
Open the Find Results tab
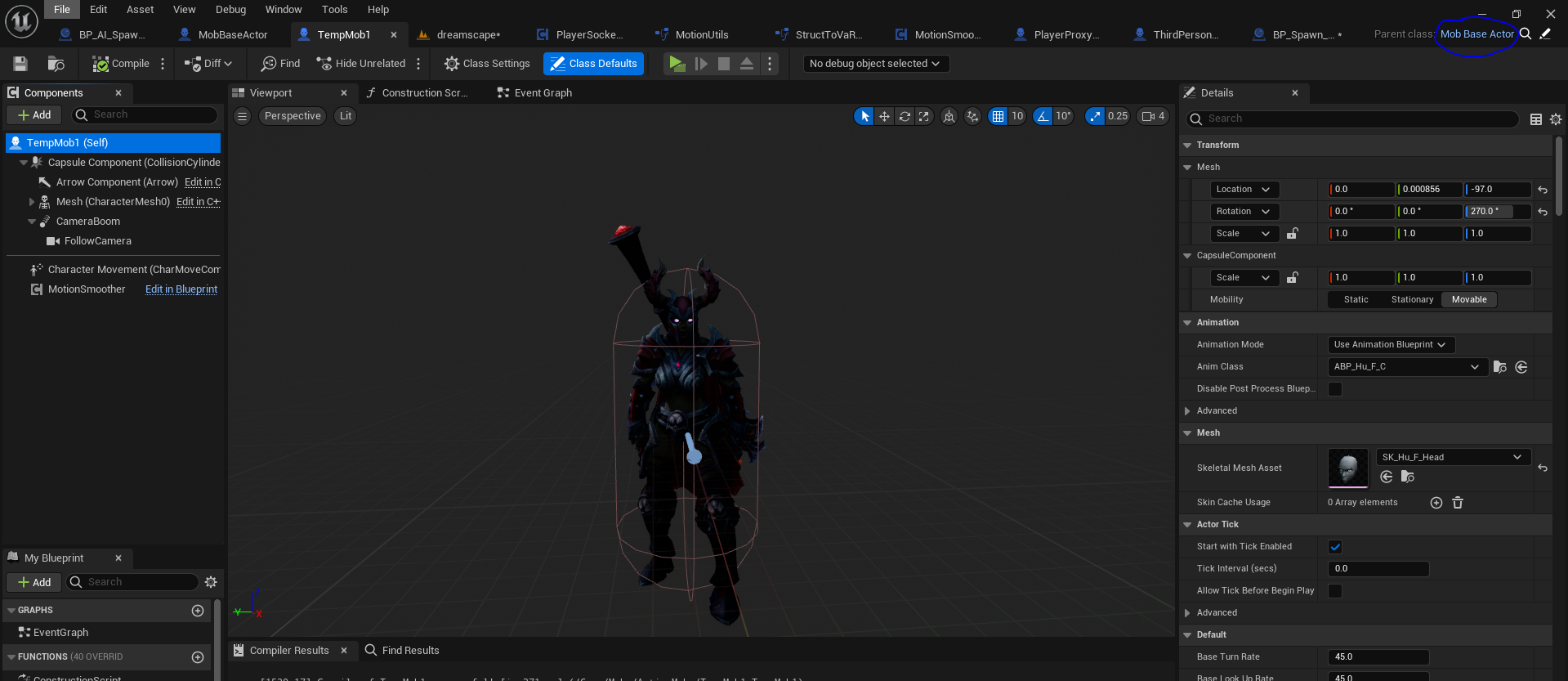pyautogui.click(x=403, y=651)
